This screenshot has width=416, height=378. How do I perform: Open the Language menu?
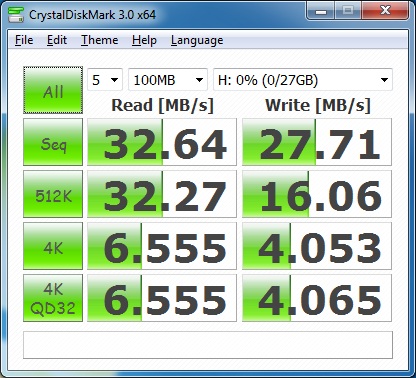(197, 40)
